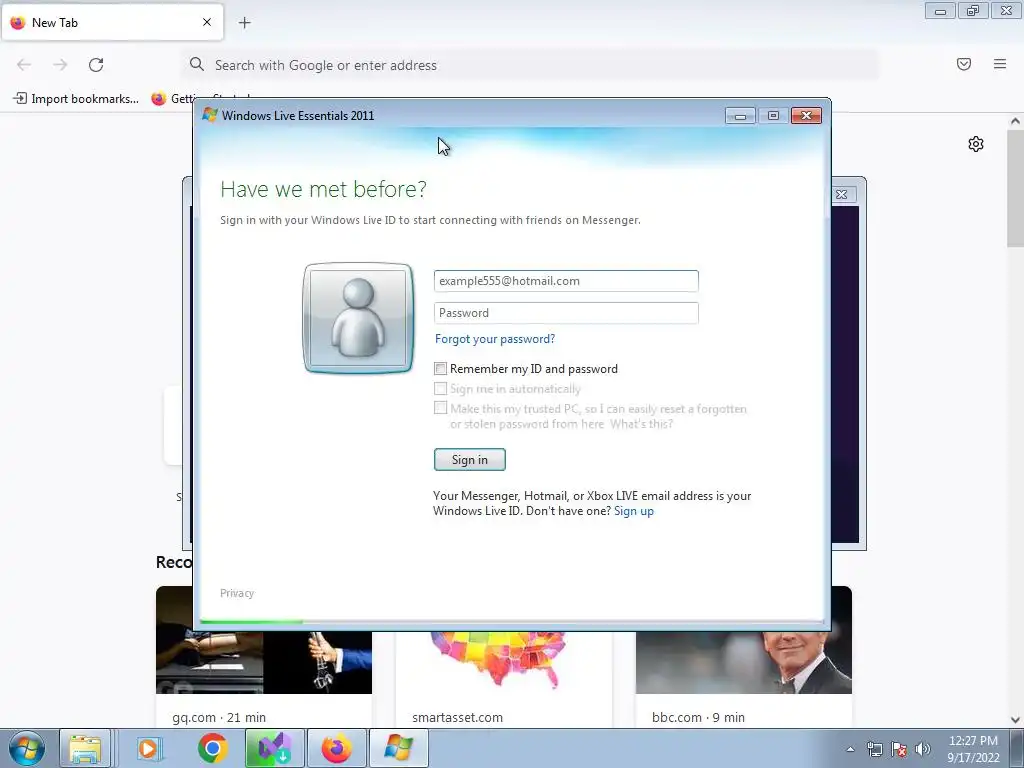Click the Firefox page scrollbar up arrow
This screenshot has height=768, width=1024.
point(1016,121)
